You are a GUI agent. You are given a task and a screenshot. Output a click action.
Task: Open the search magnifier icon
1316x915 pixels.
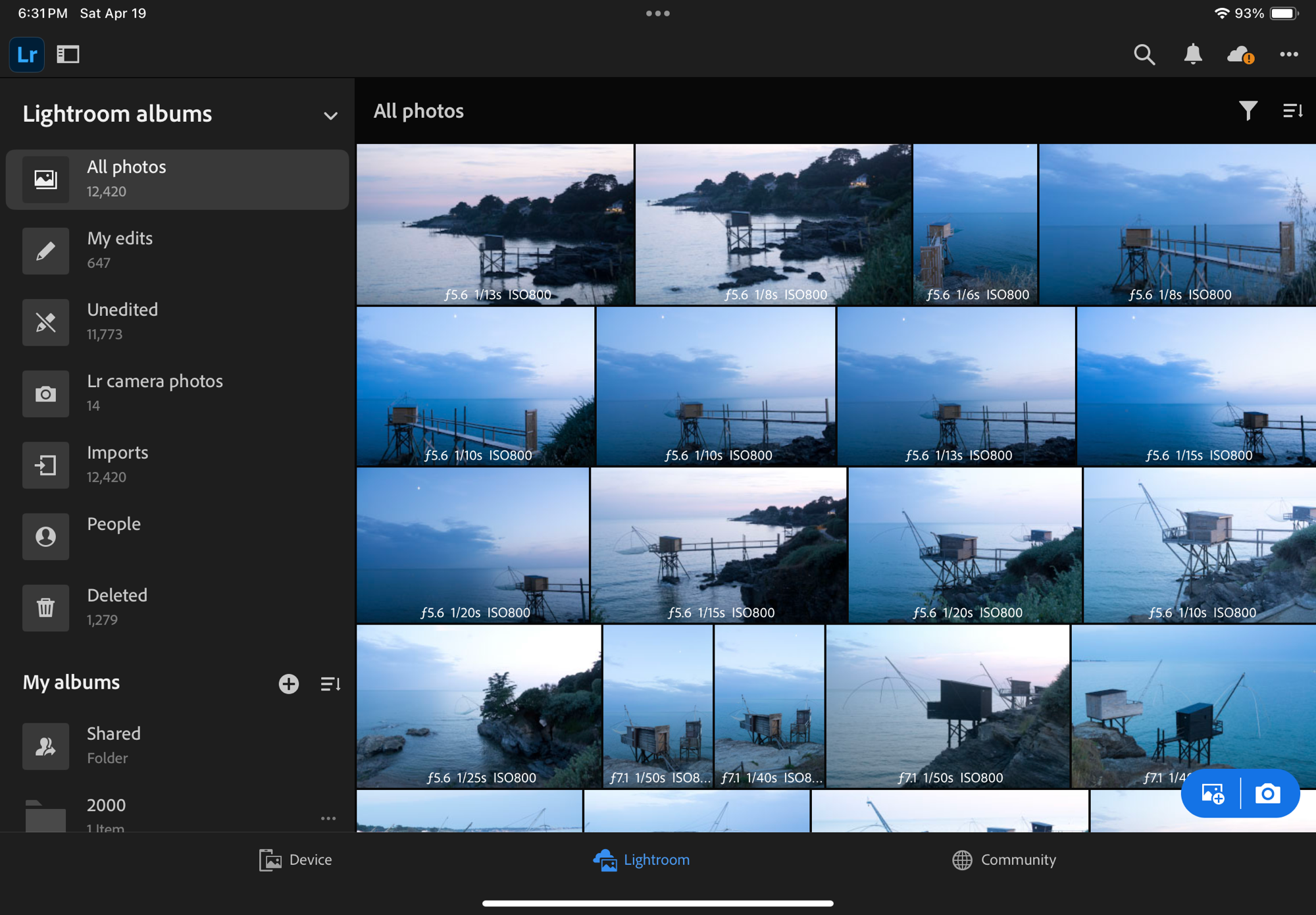(1144, 55)
